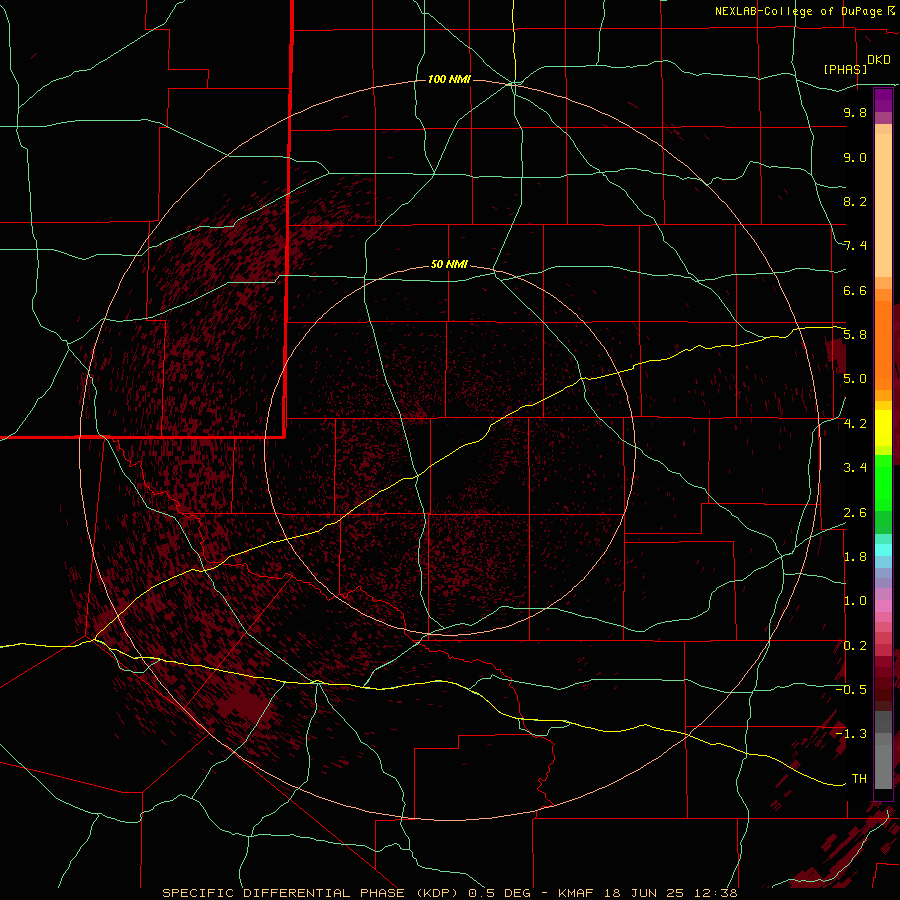Pick the pink segment of color bar
Image resolution: width=900 pixels, height=900 pixels.
click(883, 606)
